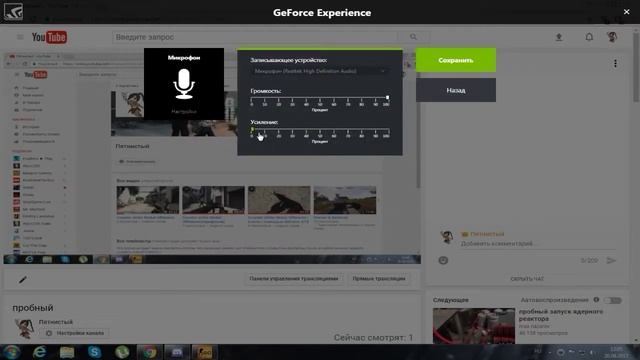This screenshot has height=360, width=640.
Task: Click the 'пробный запуск ядерного реактора' title
Action: coord(560,315)
